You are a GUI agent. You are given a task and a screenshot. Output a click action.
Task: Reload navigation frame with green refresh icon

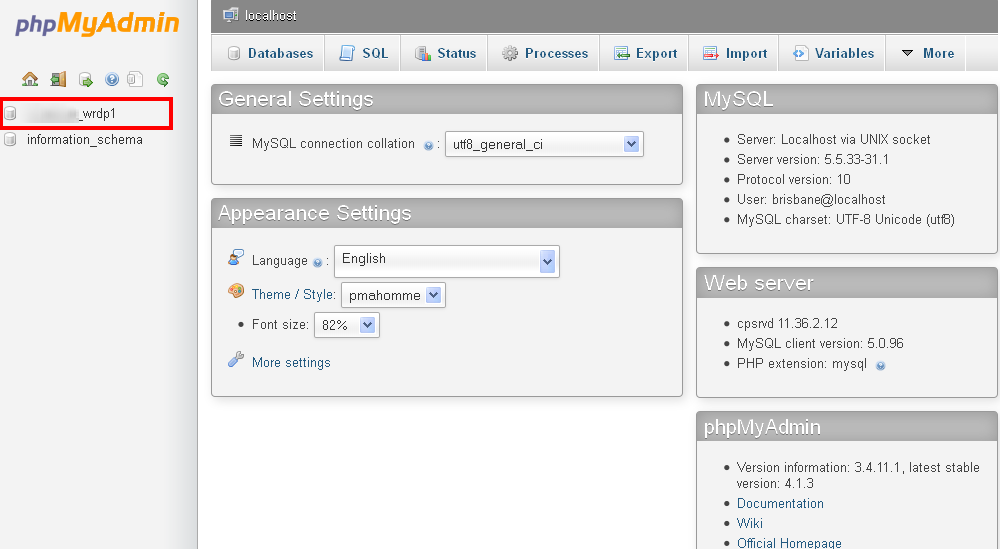[163, 80]
